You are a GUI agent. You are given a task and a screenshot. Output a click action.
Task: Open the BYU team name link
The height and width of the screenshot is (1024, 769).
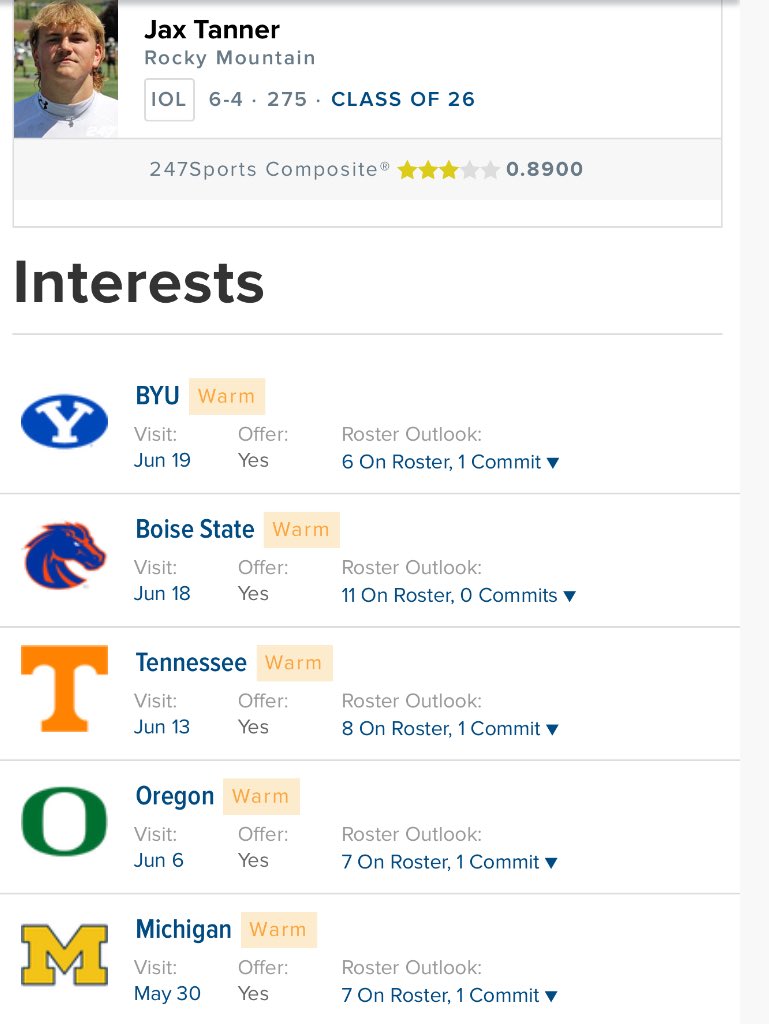pos(157,396)
